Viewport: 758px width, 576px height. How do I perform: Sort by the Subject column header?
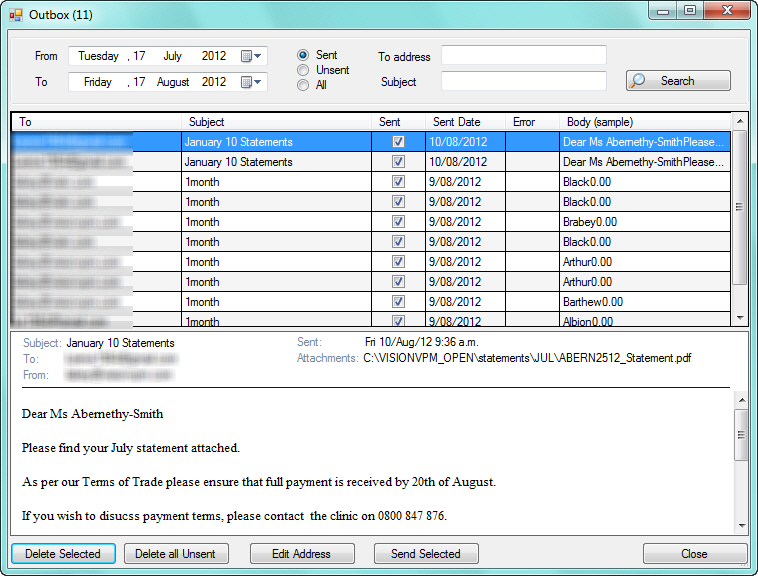pos(276,122)
